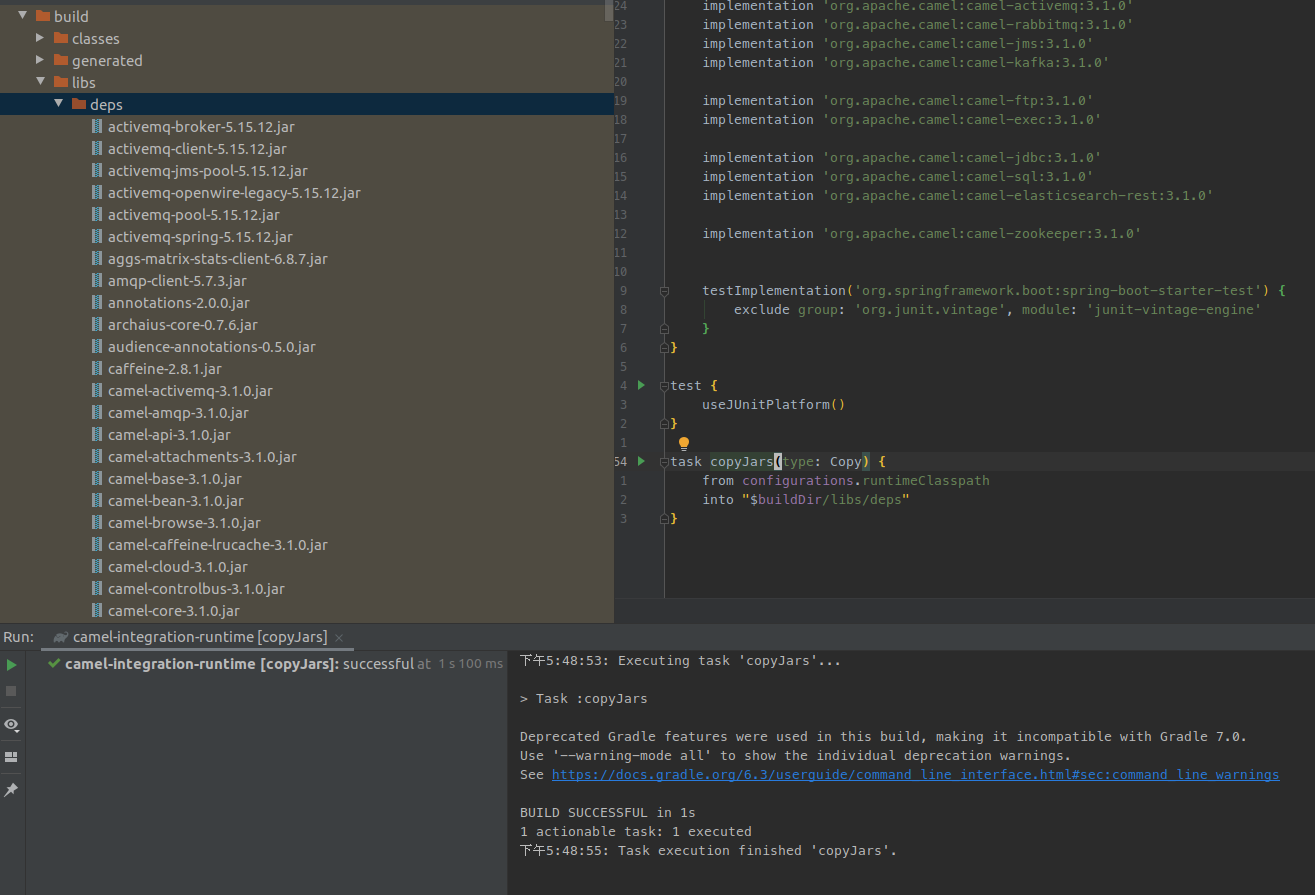Open the show console output layout icon
1315x895 pixels.
point(12,757)
